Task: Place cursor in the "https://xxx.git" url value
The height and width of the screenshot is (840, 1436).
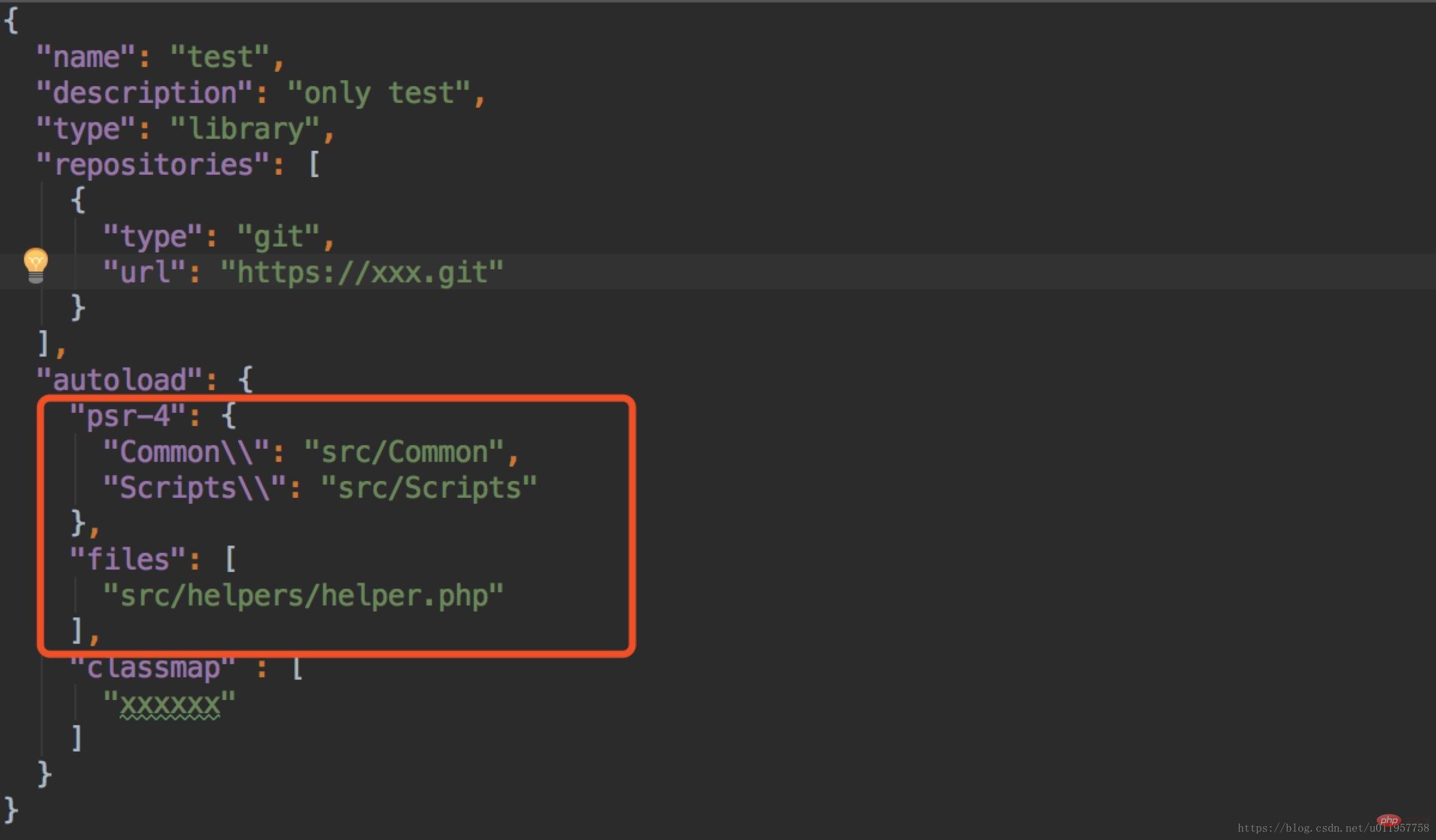Action: tap(362, 273)
